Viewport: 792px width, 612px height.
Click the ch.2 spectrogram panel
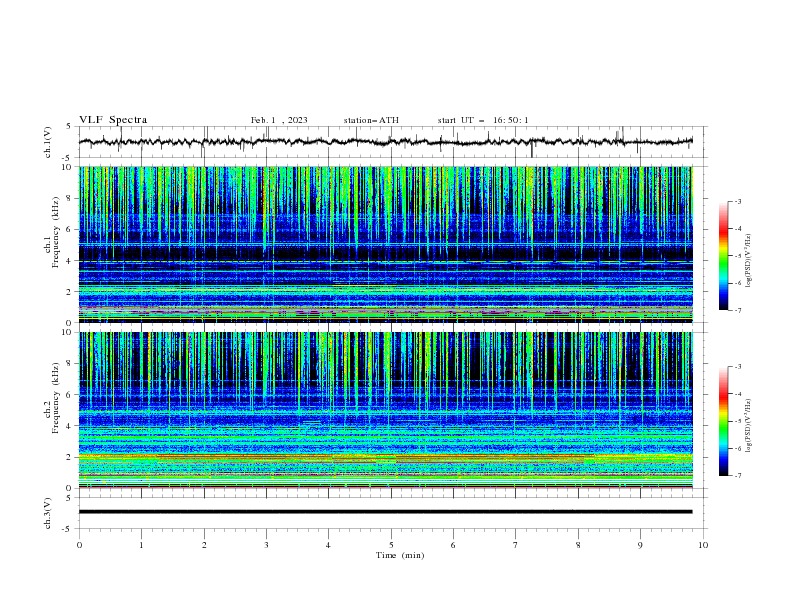[385, 410]
